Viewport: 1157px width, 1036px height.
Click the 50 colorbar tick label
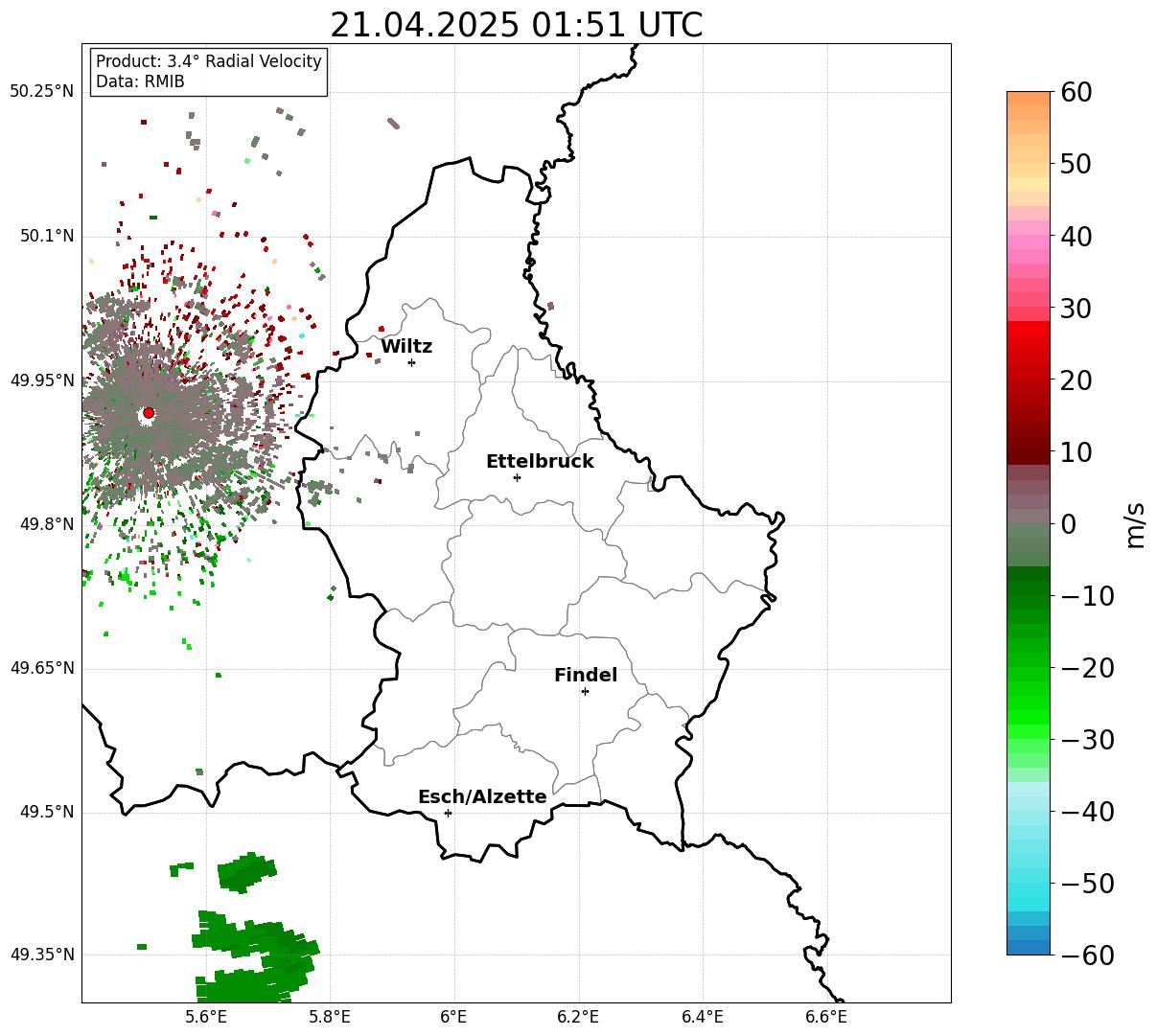click(1075, 164)
